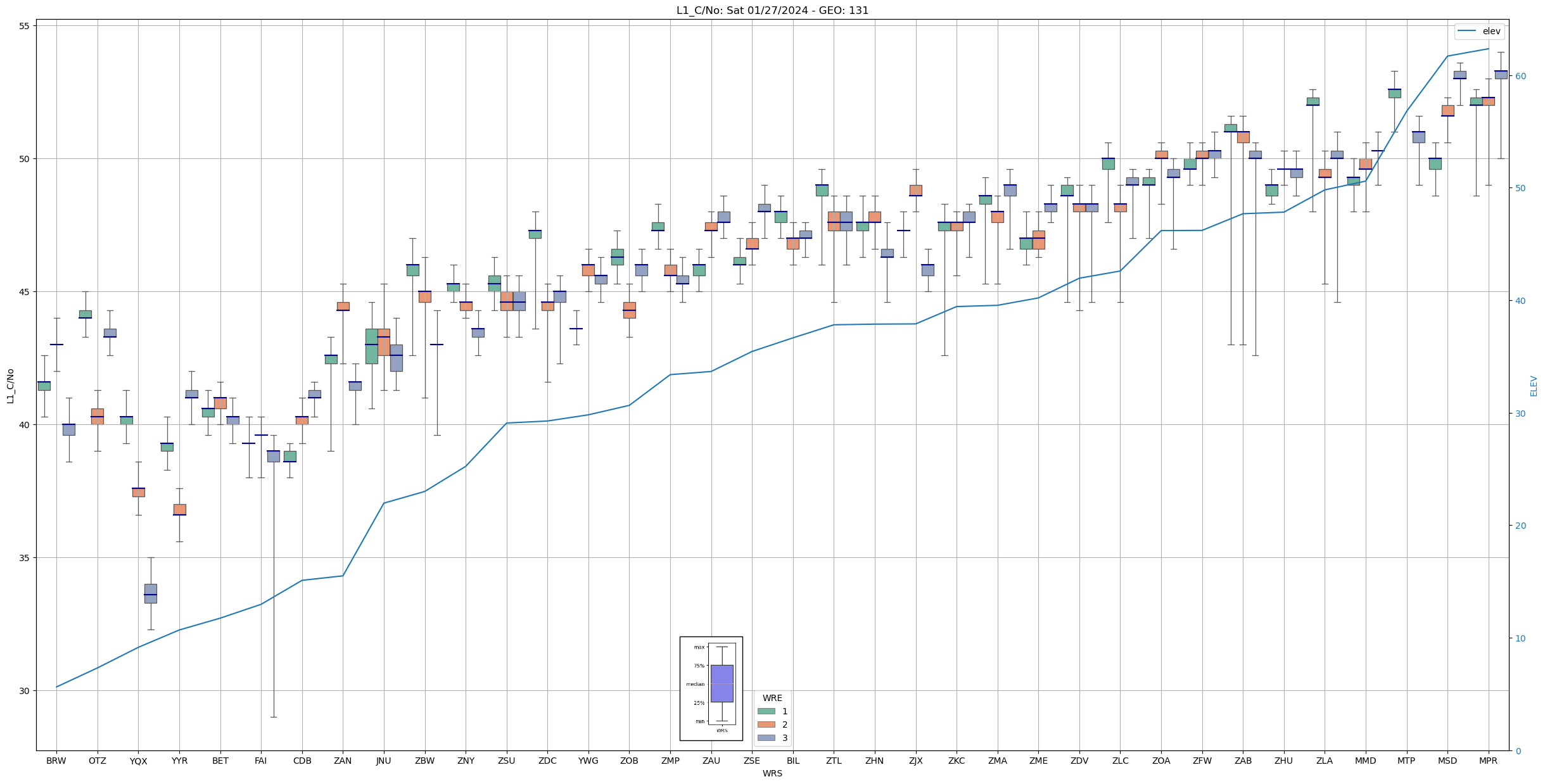Click the ELEV right axis title
Screen dimensions: 1545x784
pyautogui.click(x=1534, y=386)
